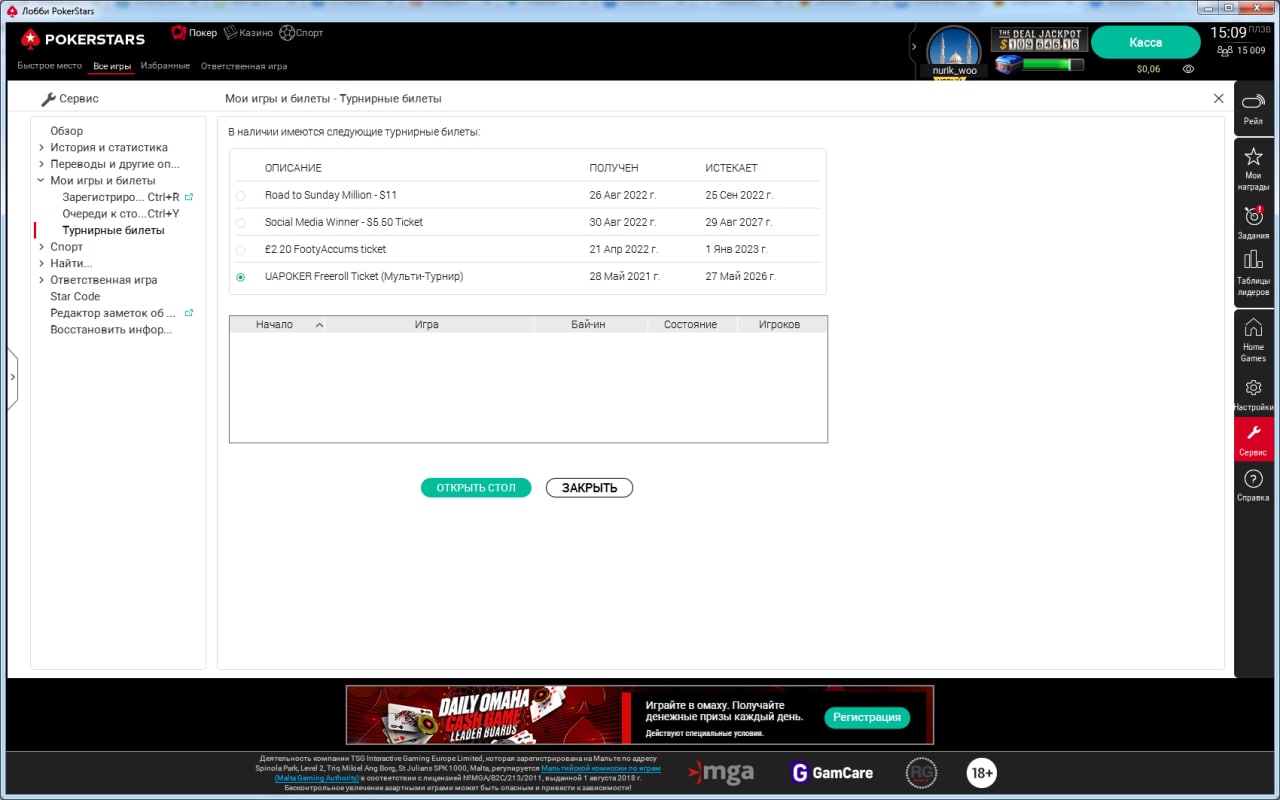
Task: Click the PokerStars logo
Action: [x=83, y=39]
